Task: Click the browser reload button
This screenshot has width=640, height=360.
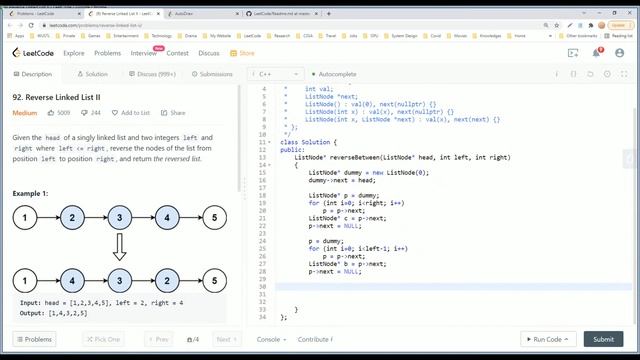Action: click(31, 25)
